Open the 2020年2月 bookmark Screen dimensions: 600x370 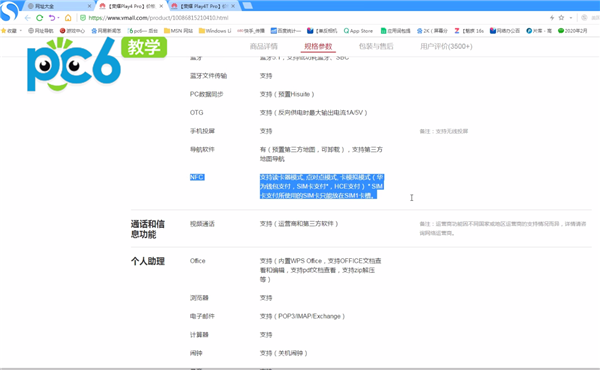pyautogui.click(x=572, y=31)
